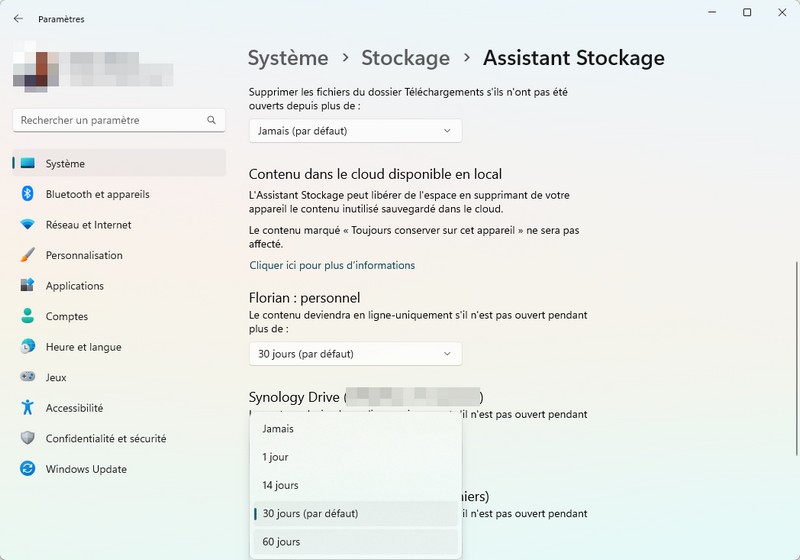The height and width of the screenshot is (560, 800).
Task: Click the Windows Update sync icon
Action: (x=28, y=469)
